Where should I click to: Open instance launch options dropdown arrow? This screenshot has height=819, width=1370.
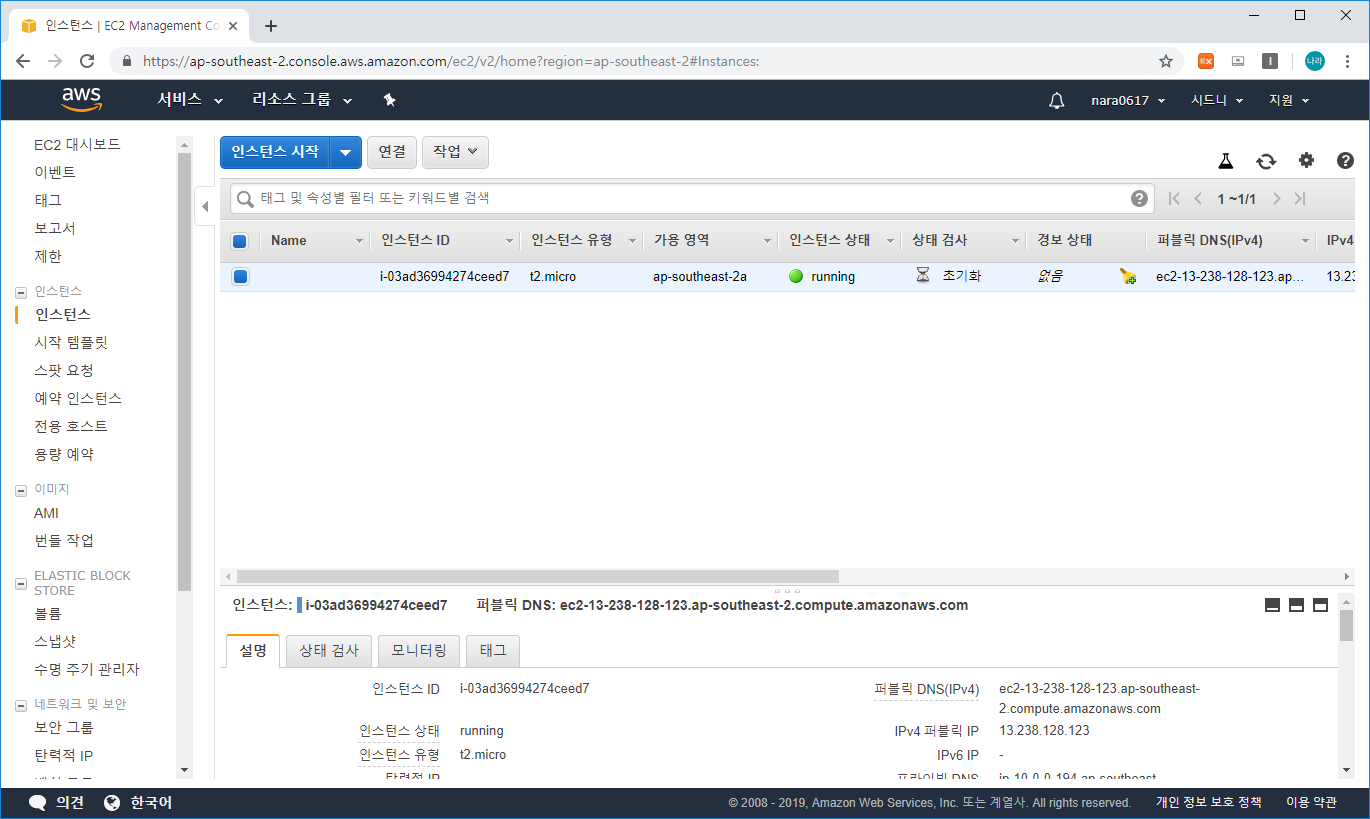pos(345,152)
